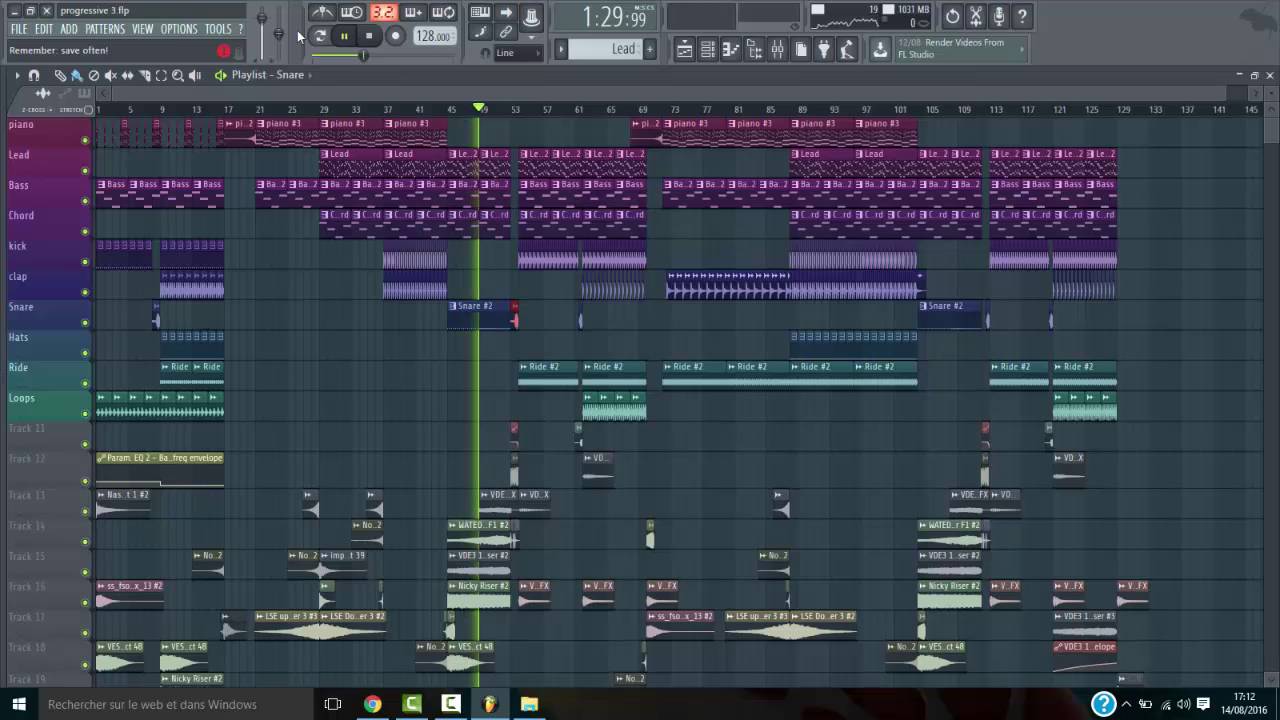Click the plus button next to Lead
Viewport: 1280px width, 720px height.
650,49
